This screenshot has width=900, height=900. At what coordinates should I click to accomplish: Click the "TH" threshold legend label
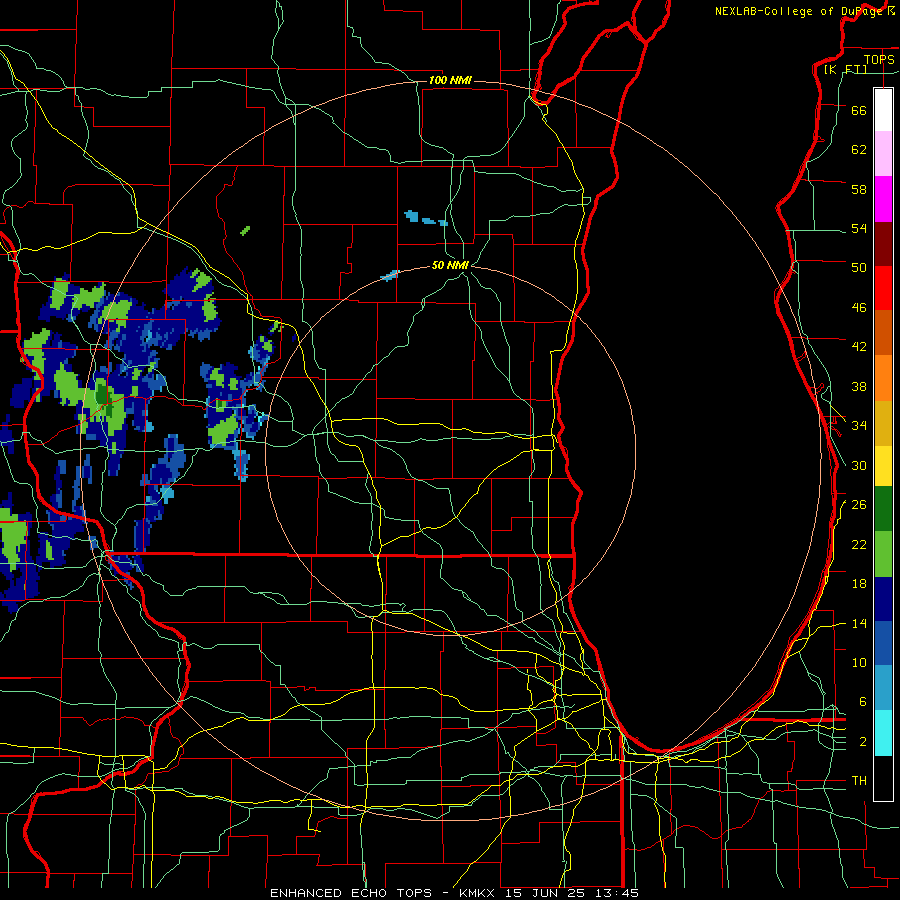pyautogui.click(x=859, y=781)
